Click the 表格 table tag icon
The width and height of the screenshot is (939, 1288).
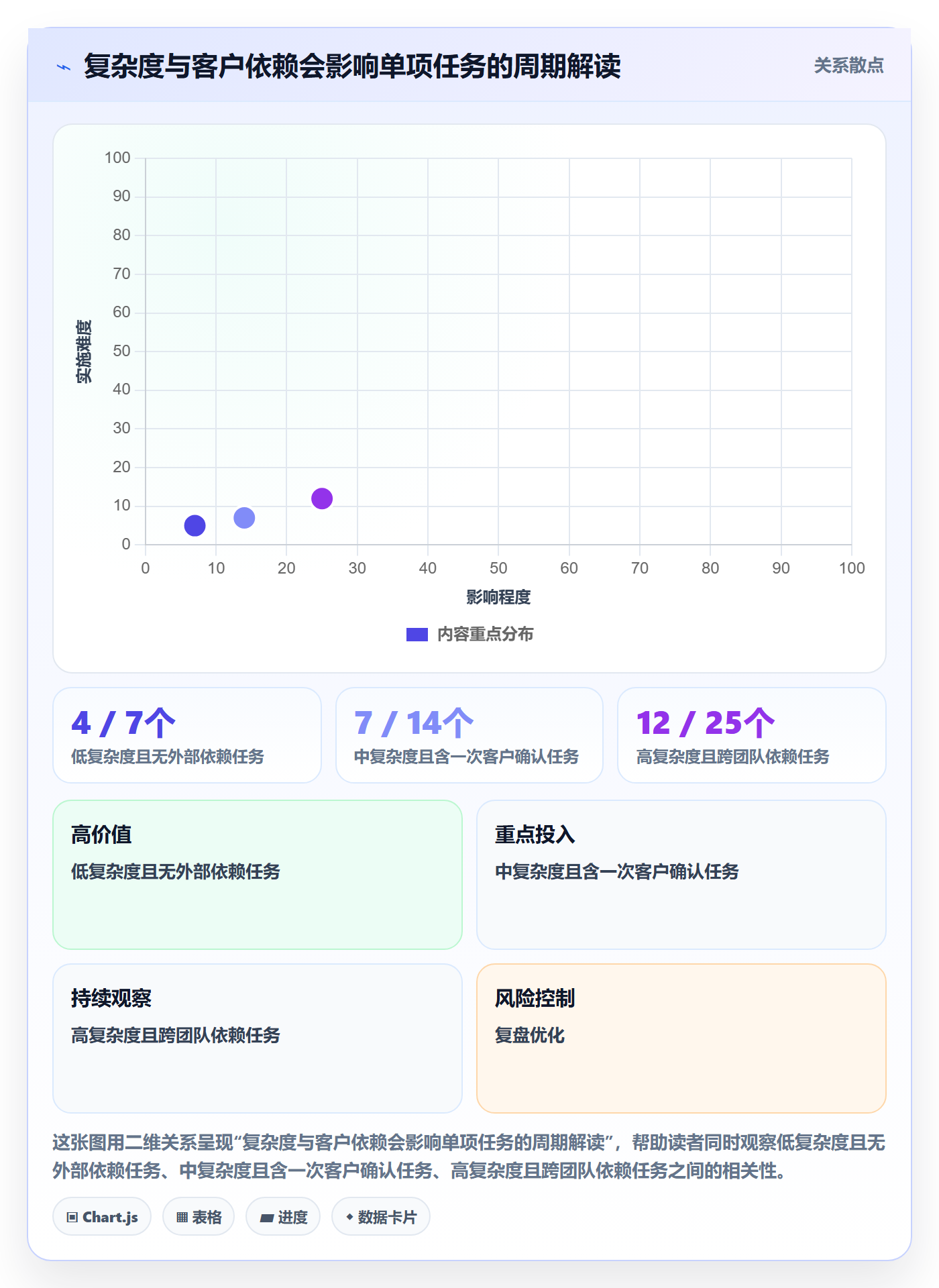[x=182, y=1217]
